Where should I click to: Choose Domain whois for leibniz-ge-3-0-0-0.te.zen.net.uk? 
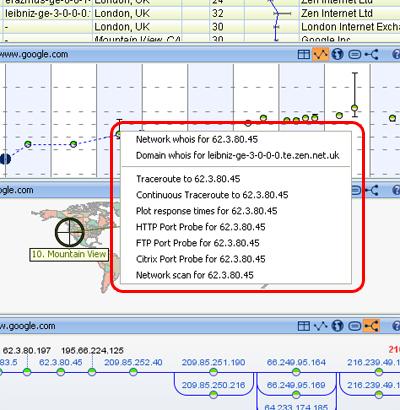click(x=238, y=155)
